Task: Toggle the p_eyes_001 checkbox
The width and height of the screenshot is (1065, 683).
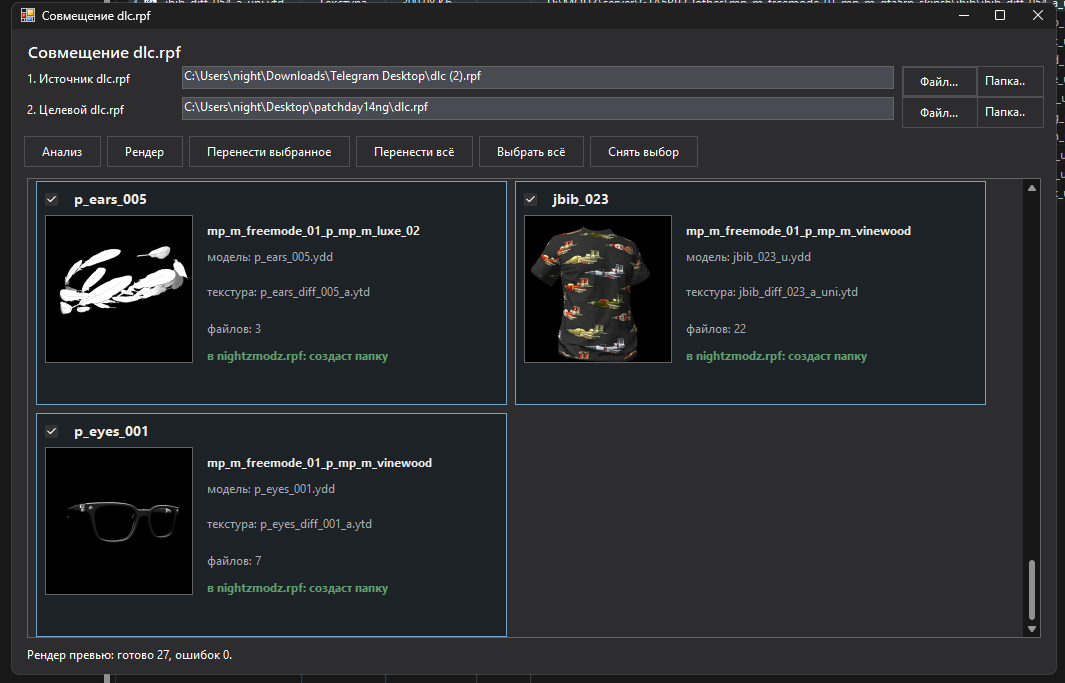Action: coord(52,431)
